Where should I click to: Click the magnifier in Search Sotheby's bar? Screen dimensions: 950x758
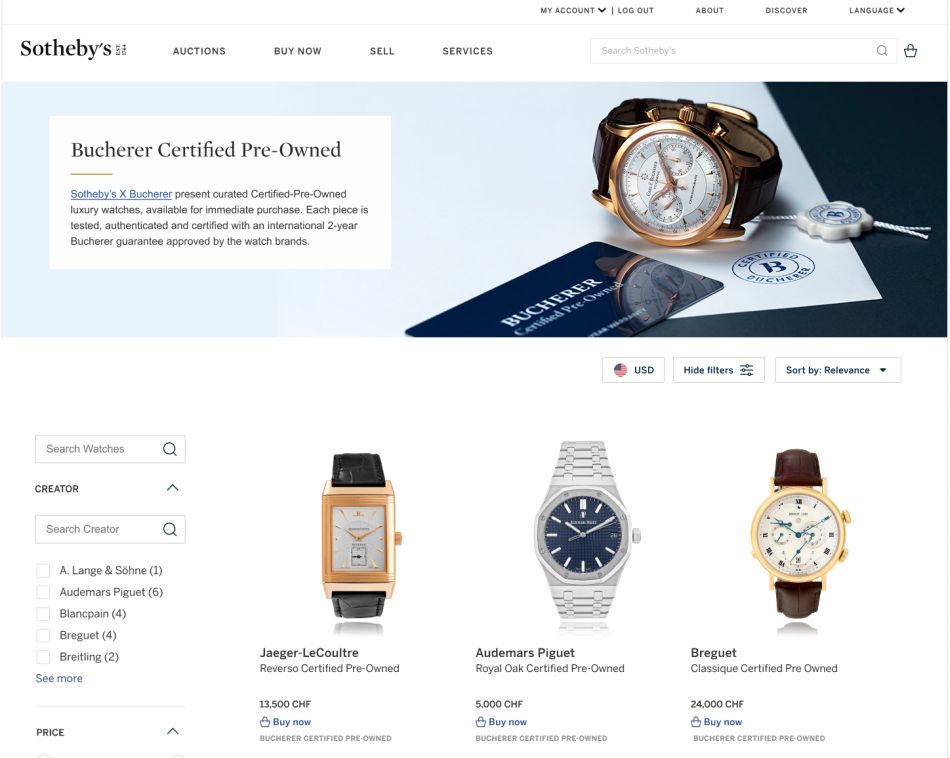882,51
